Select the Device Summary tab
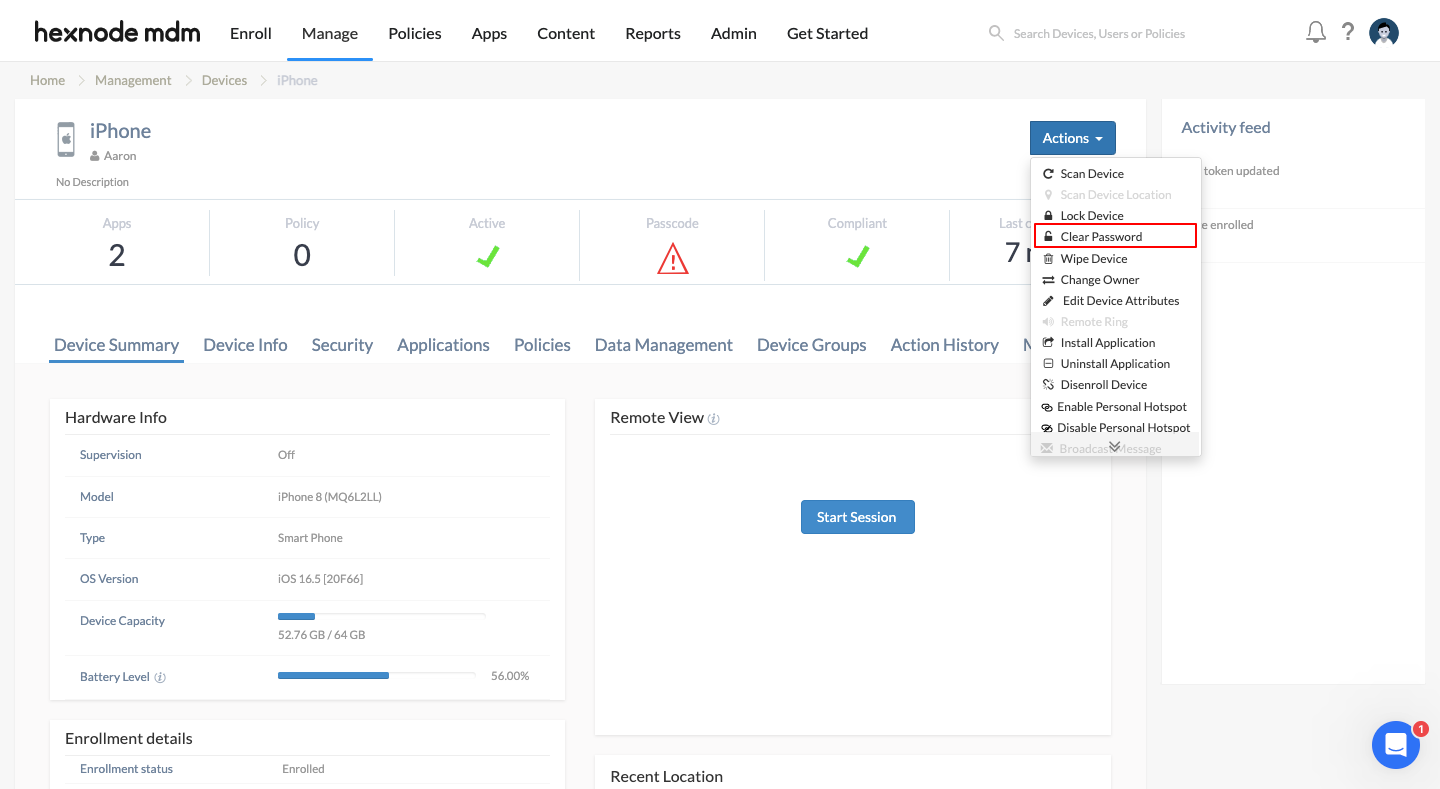The image size is (1440, 789). click(x=116, y=345)
